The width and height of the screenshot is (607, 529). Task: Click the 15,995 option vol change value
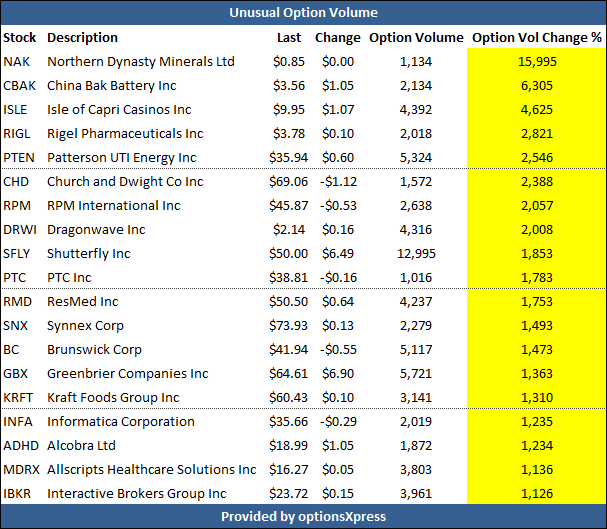pos(537,62)
